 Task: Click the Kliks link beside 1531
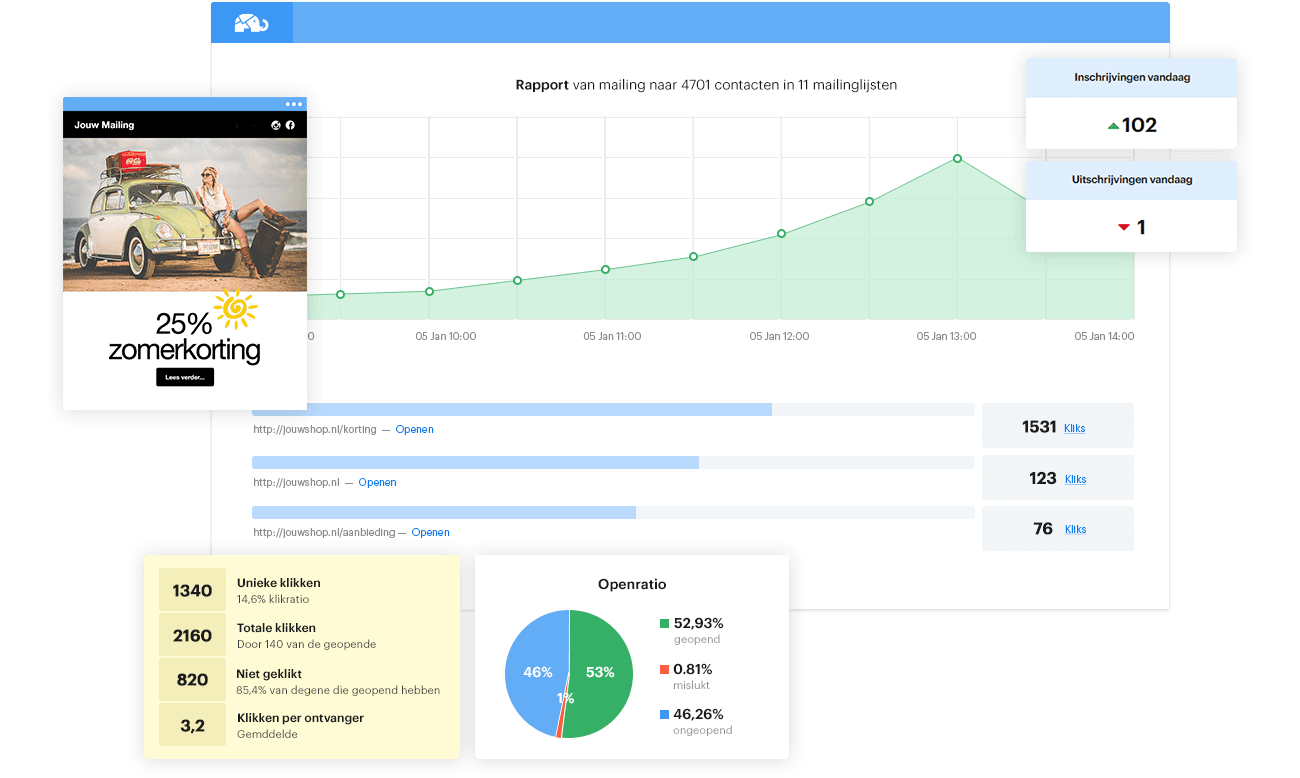[1075, 428]
